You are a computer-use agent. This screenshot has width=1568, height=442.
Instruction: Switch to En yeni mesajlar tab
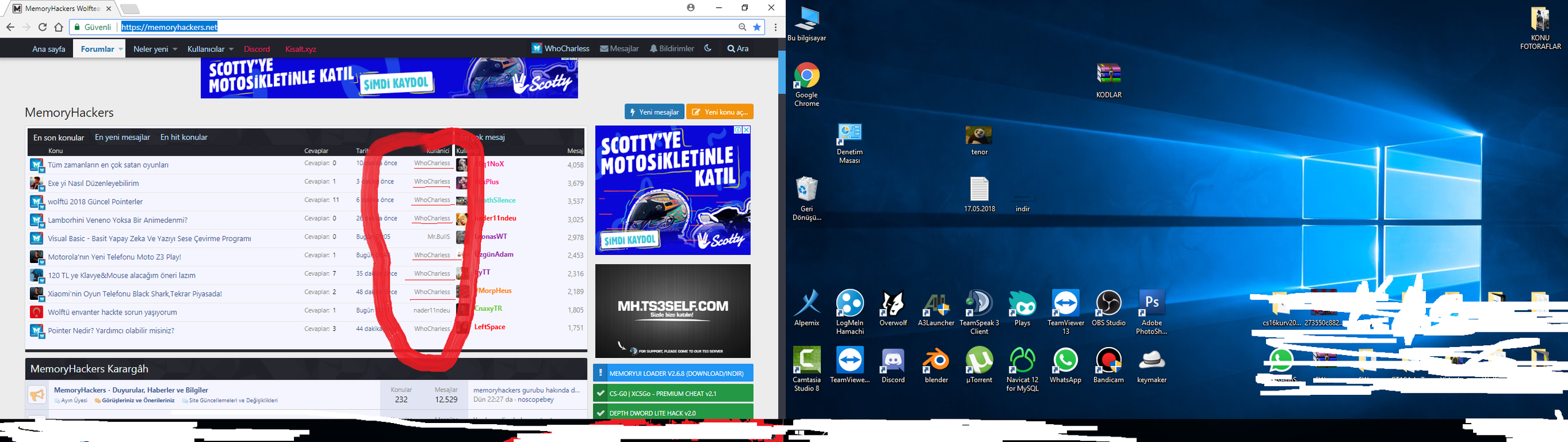pyautogui.click(x=122, y=137)
